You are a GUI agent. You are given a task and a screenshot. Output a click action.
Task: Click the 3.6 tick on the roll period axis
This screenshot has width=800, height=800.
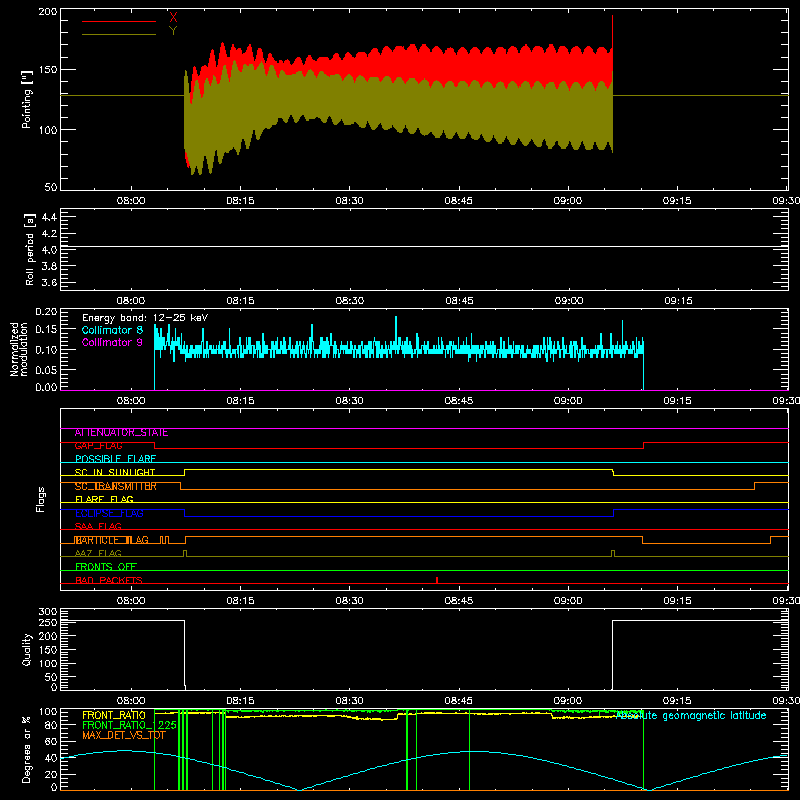click(49, 283)
